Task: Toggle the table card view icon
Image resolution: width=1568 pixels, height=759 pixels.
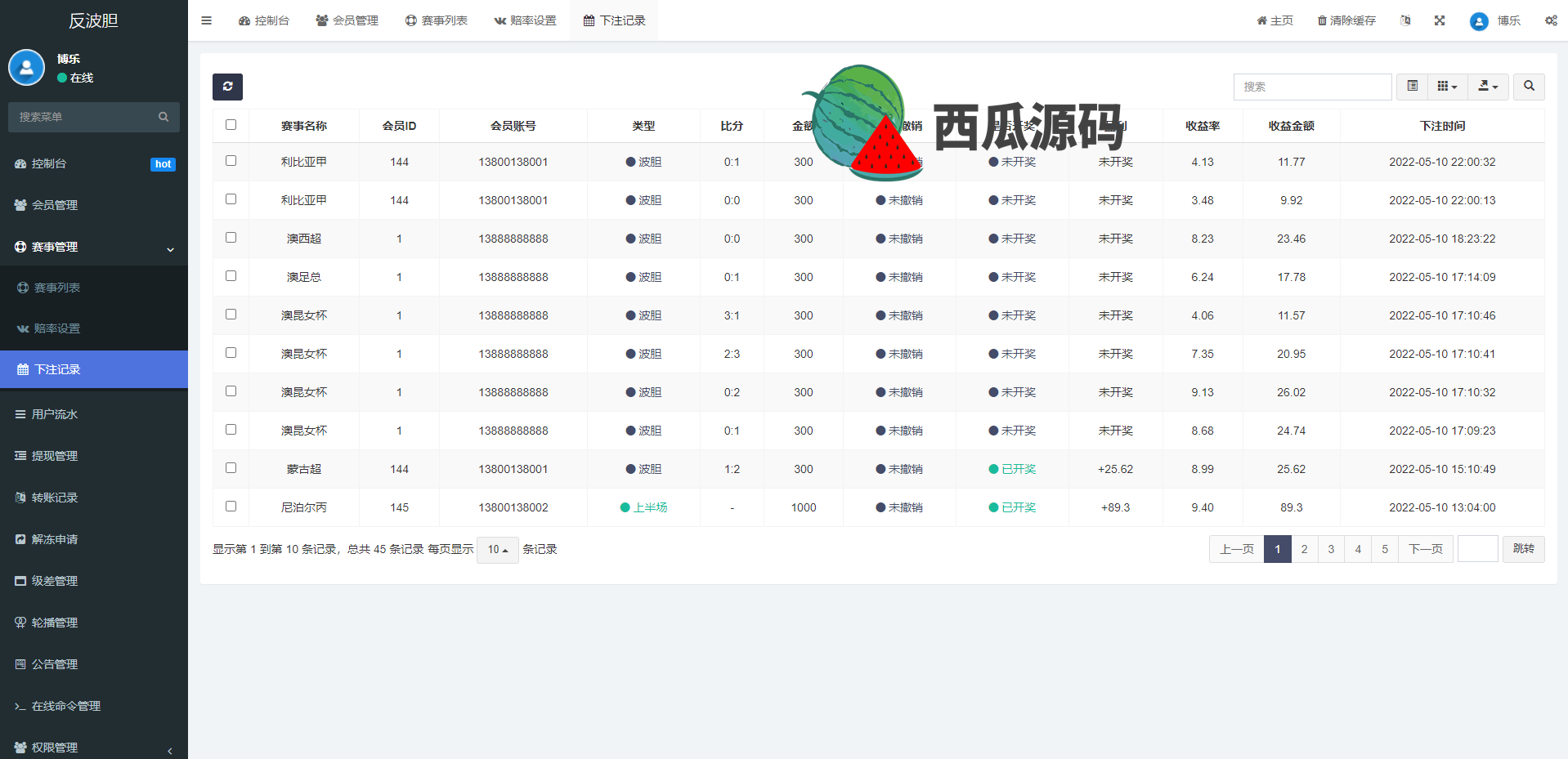Action: coord(1412,87)
